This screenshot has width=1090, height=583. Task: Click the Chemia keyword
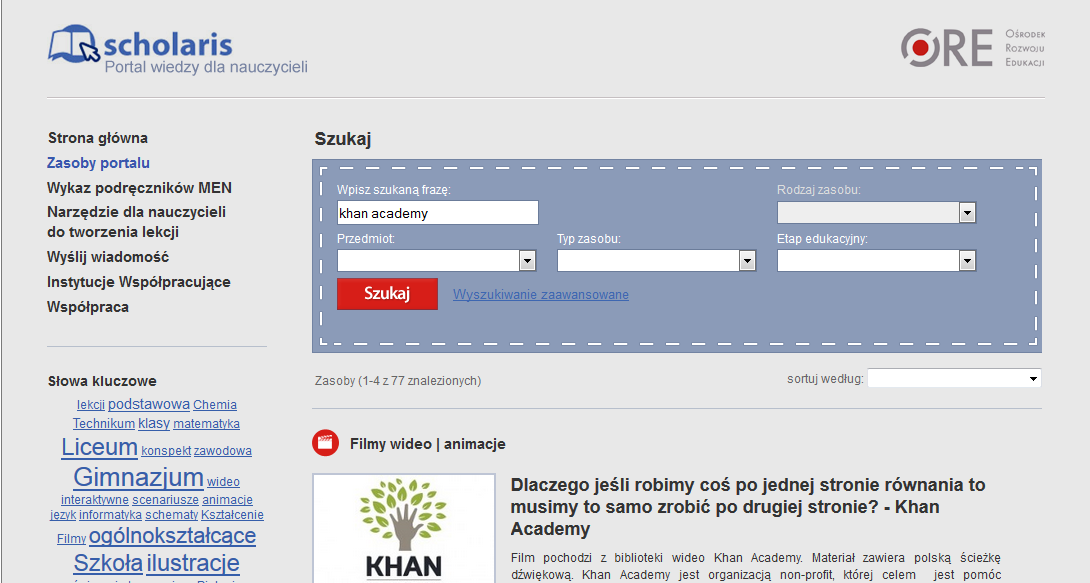(x=215, y=404)
